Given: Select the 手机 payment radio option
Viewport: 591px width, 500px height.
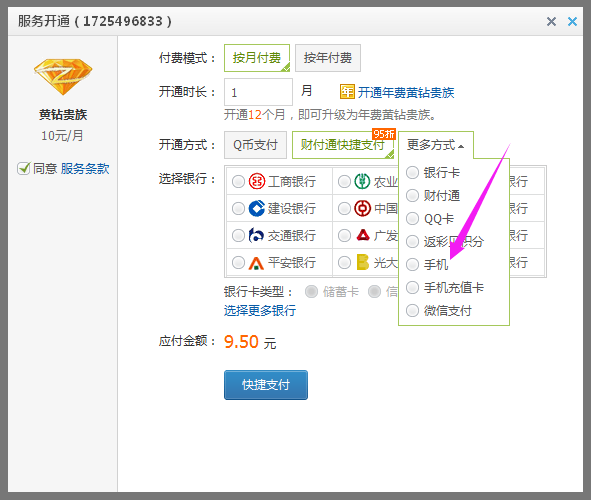Looking at the screenshot, I should pyautogui.click(x=412, y=265).
